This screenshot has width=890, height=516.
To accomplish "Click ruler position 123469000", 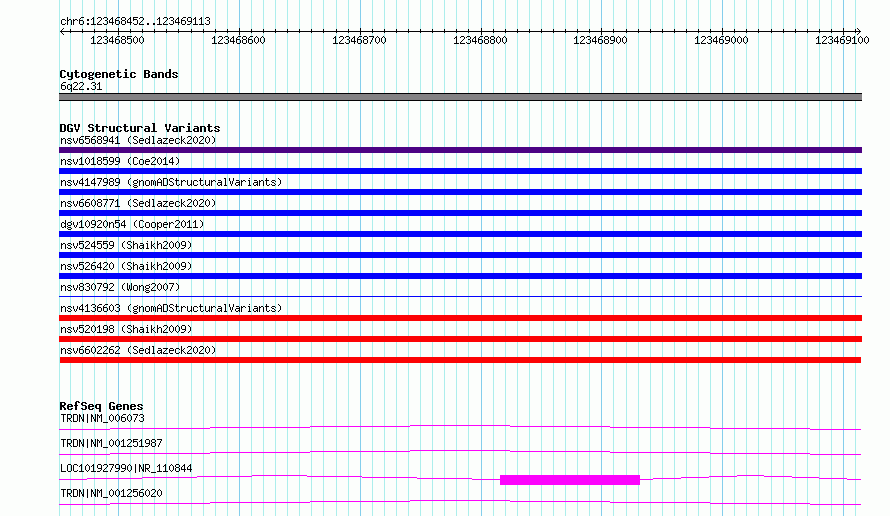I will (721, 40).
